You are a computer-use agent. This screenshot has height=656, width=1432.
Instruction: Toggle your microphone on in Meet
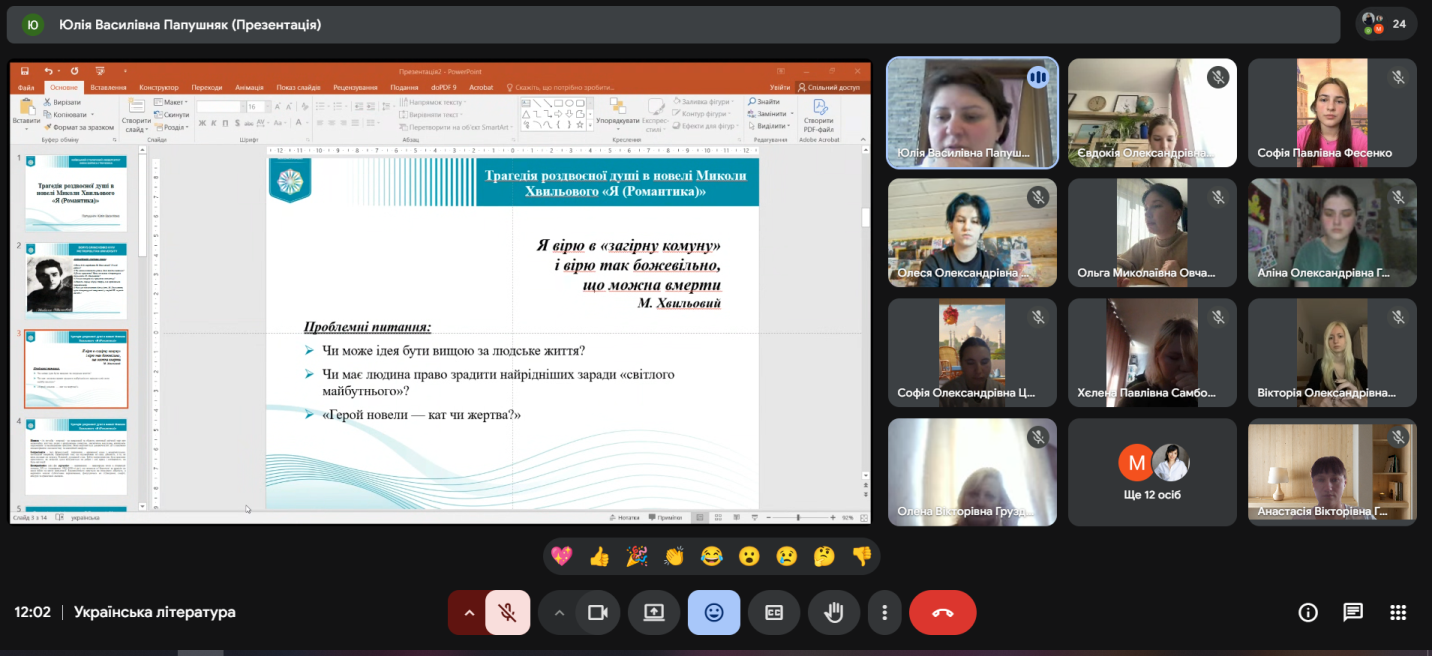(507, 613)
